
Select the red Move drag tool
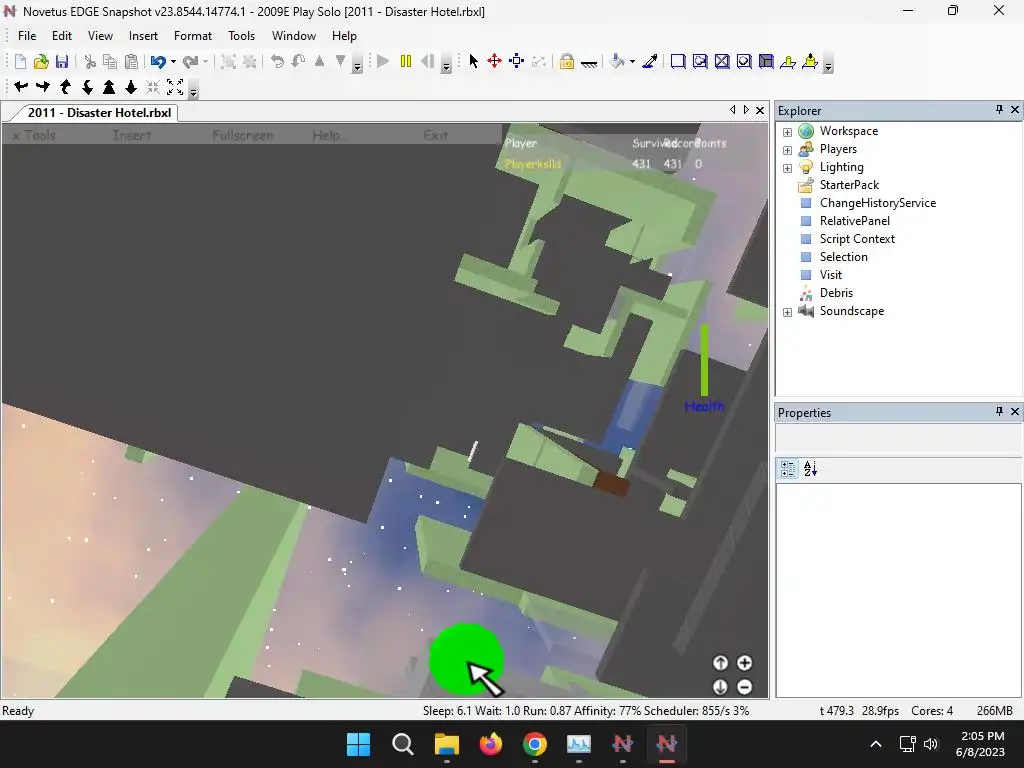[494, 61]
